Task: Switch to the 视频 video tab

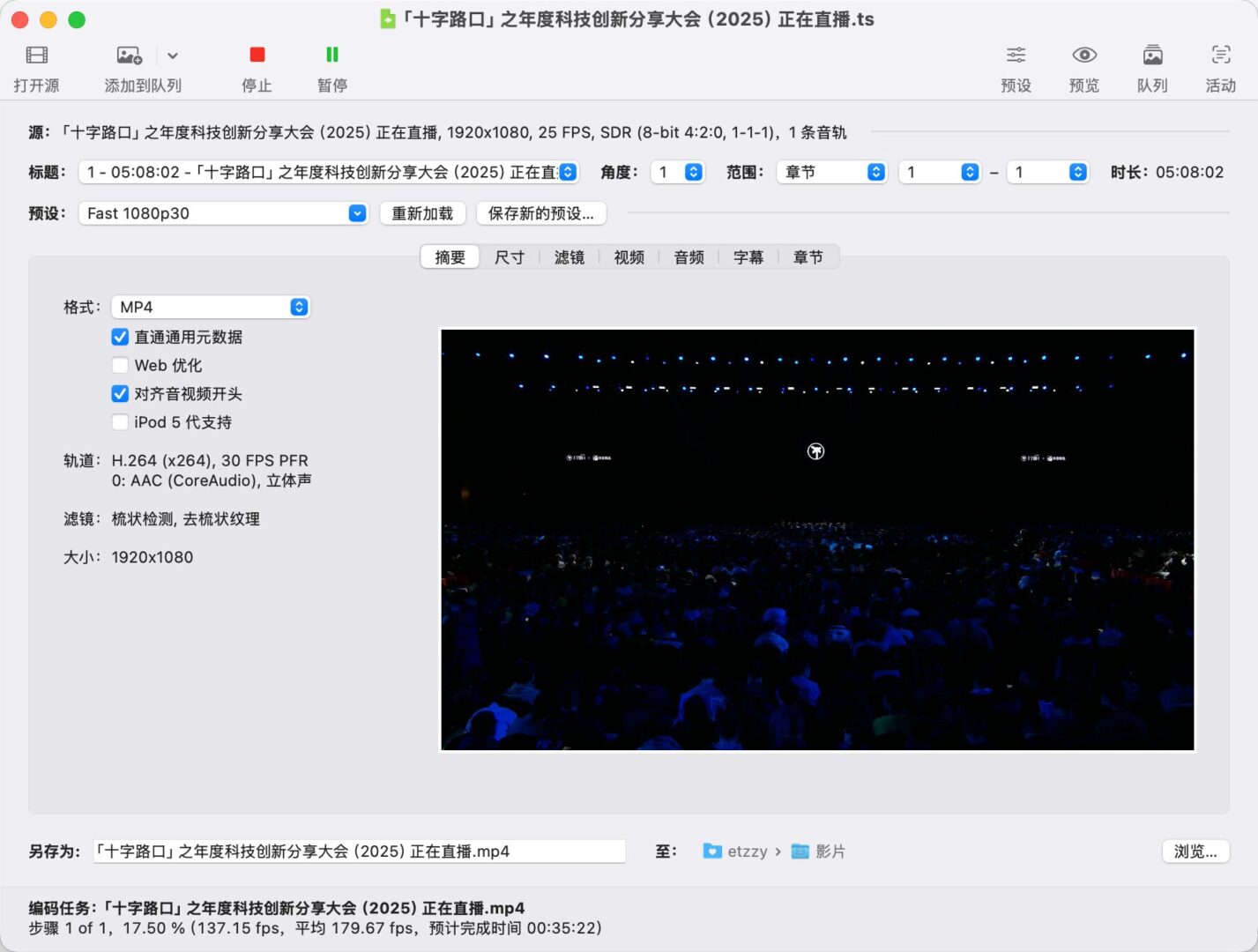Action: 629,257
